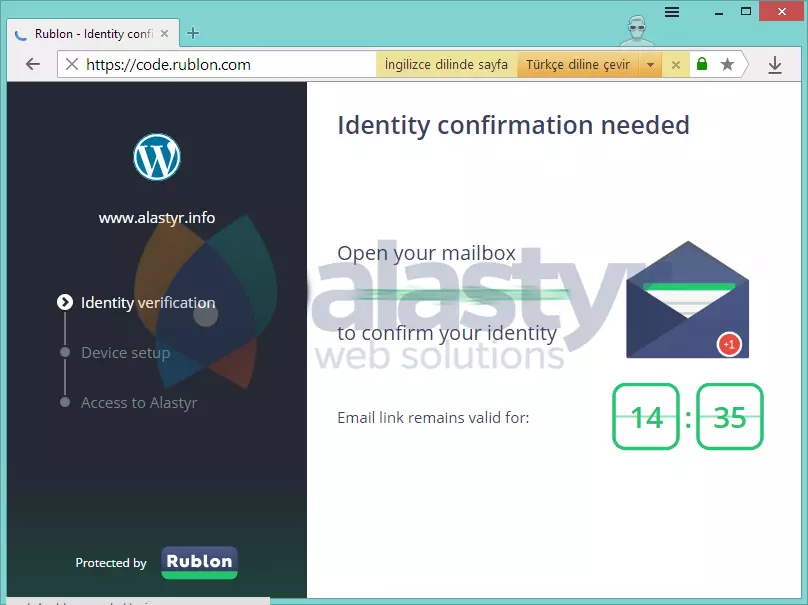Click 'İngilizce dilinde sayfa' label
This screenshot has height=605, width=808.
click(446, 64)
